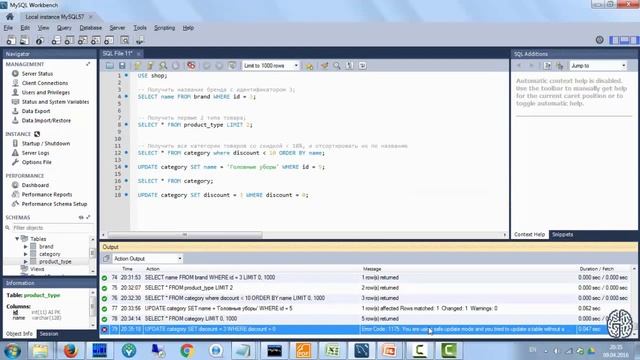Expand the Management section with arrows icon
Screen dimensions: 640x360
pyautogui.click(x=88, y=64)
